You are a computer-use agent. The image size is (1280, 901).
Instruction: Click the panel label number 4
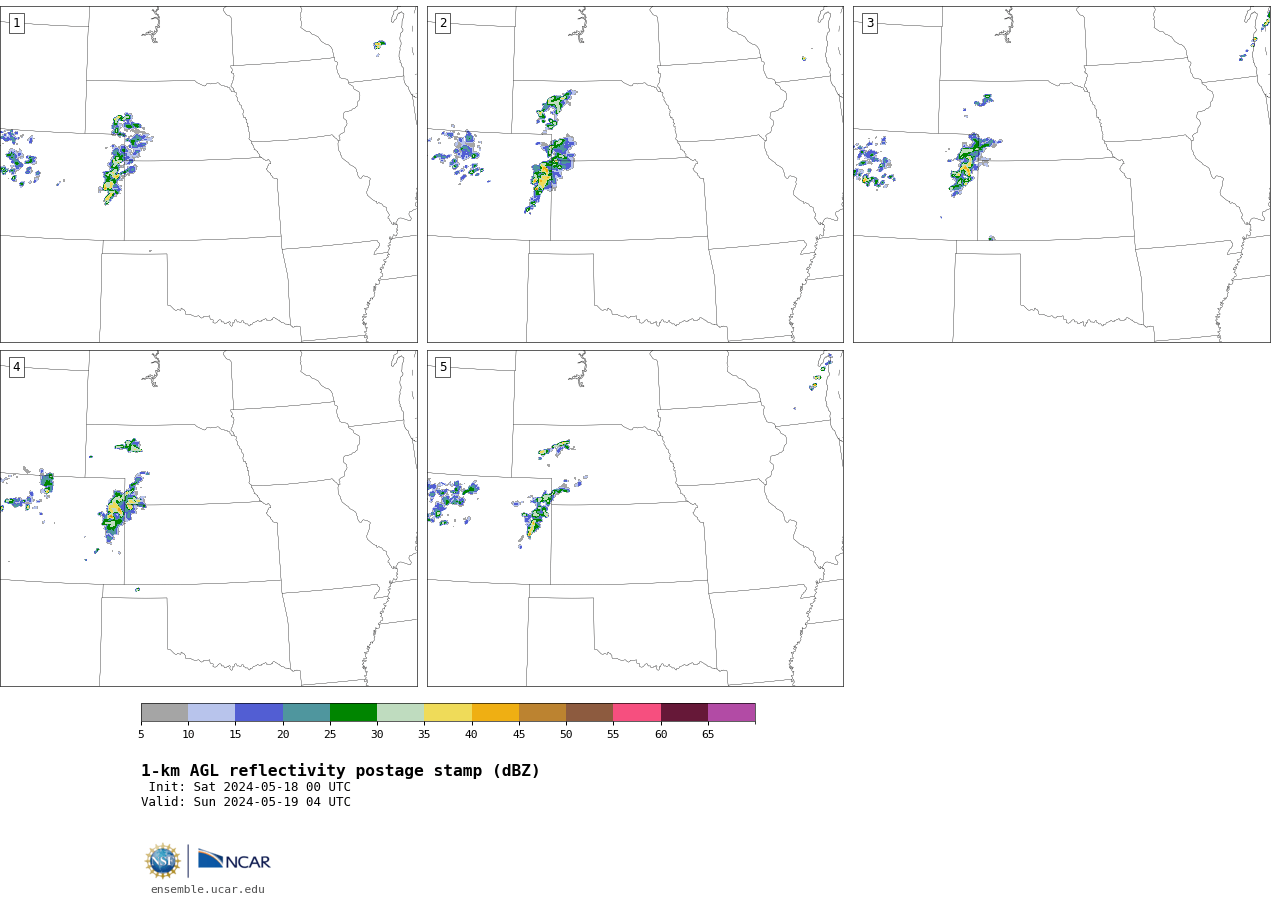tap(16, 367)
